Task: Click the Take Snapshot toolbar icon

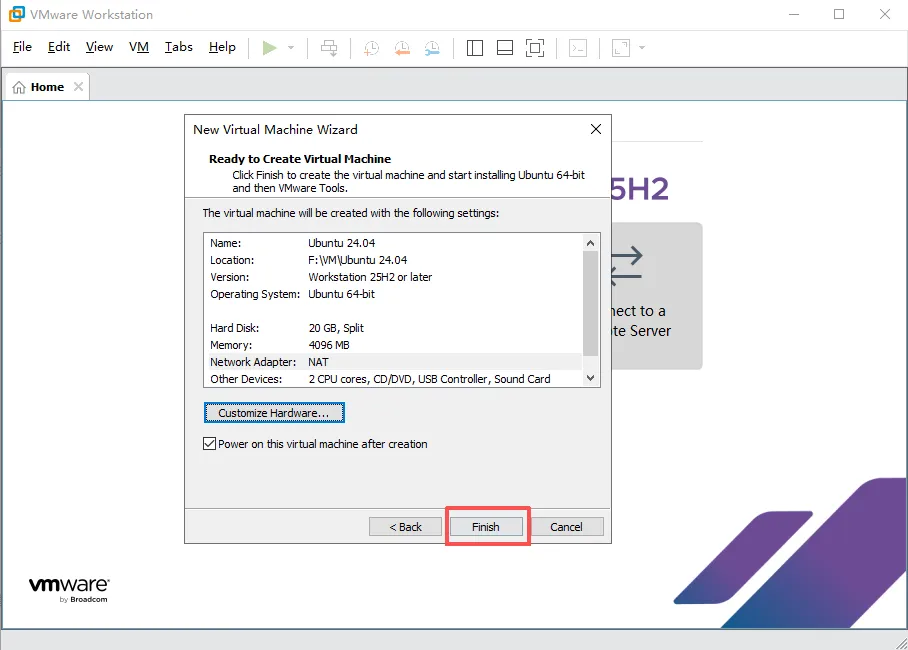Action: [x=371, y=48]
